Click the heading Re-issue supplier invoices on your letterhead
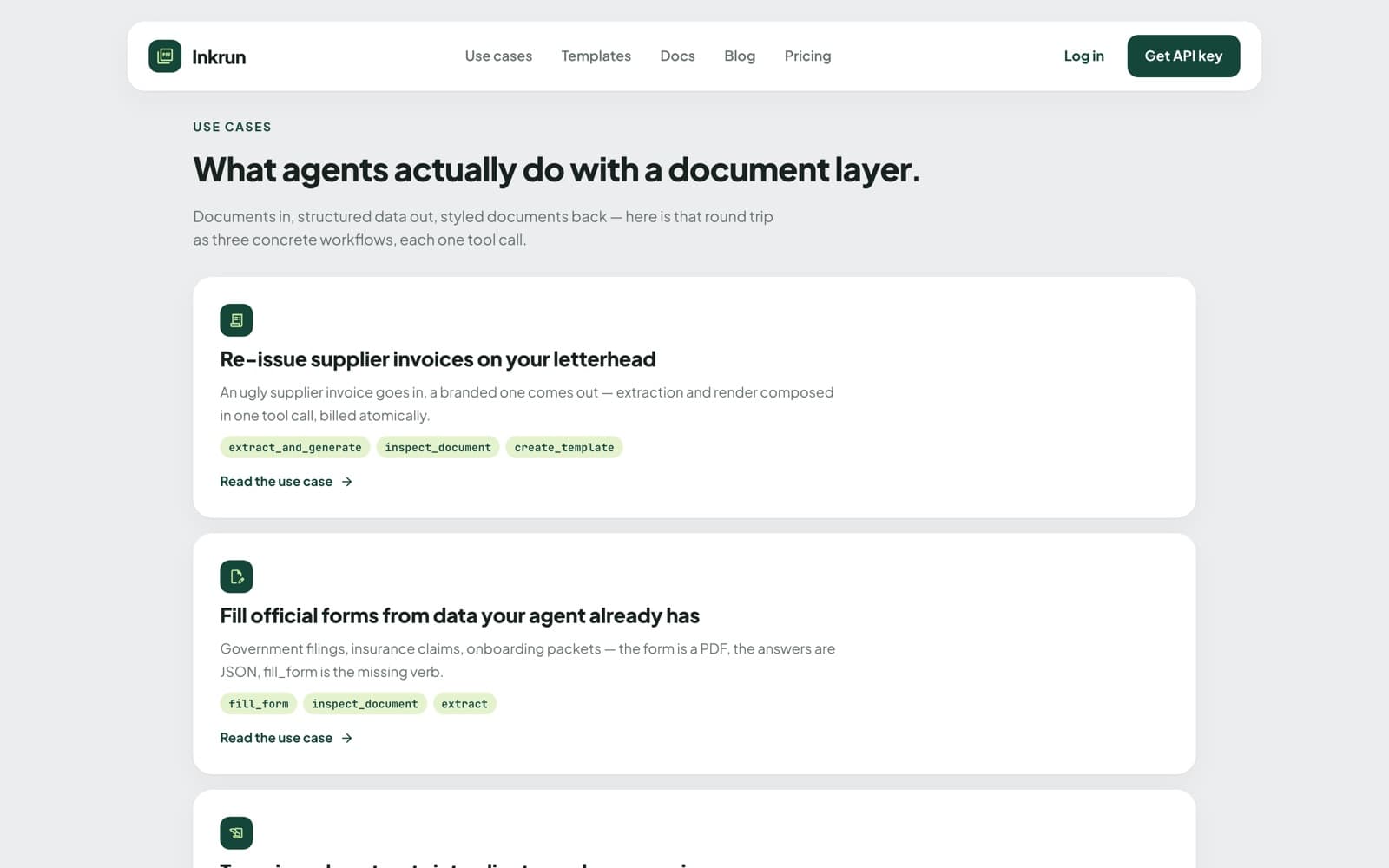This screenshot has width=1389, height=868. (x=438, y=359)
